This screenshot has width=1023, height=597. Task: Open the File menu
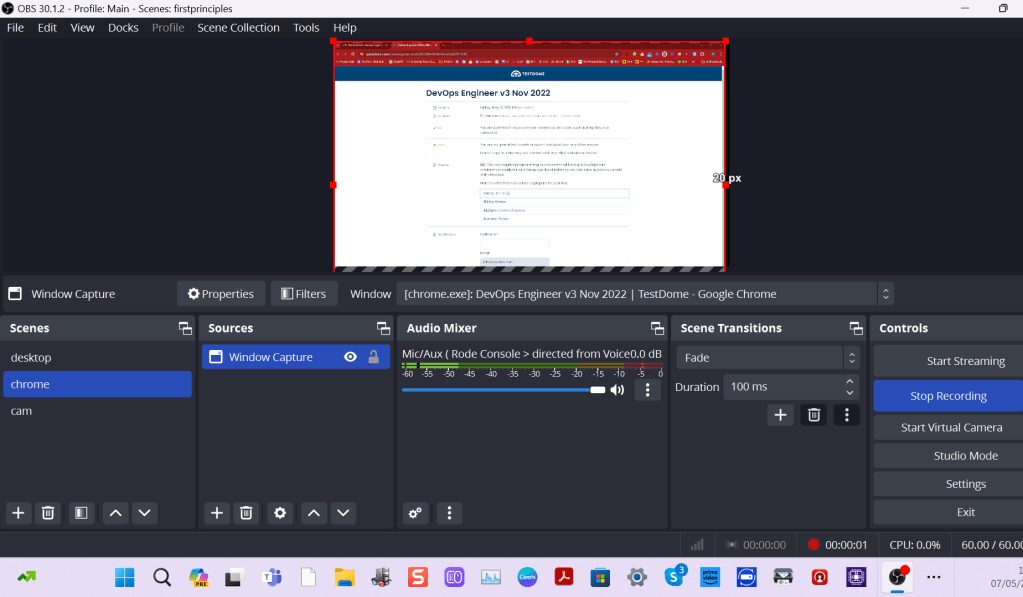pos(15,27)
